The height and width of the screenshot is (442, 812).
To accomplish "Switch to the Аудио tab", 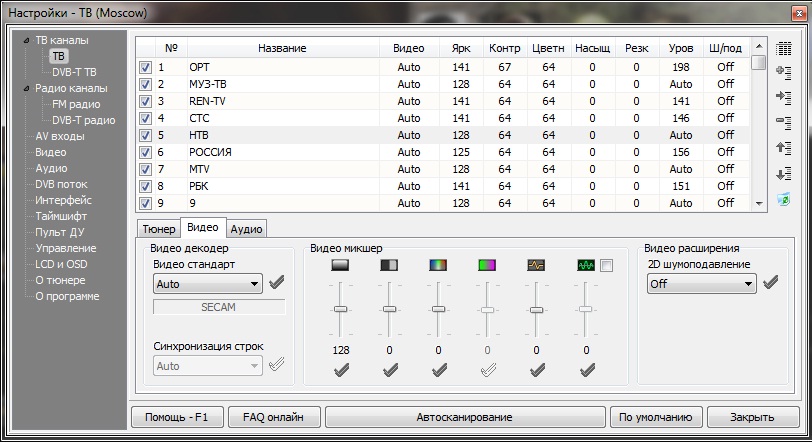I will pos(247,229).
